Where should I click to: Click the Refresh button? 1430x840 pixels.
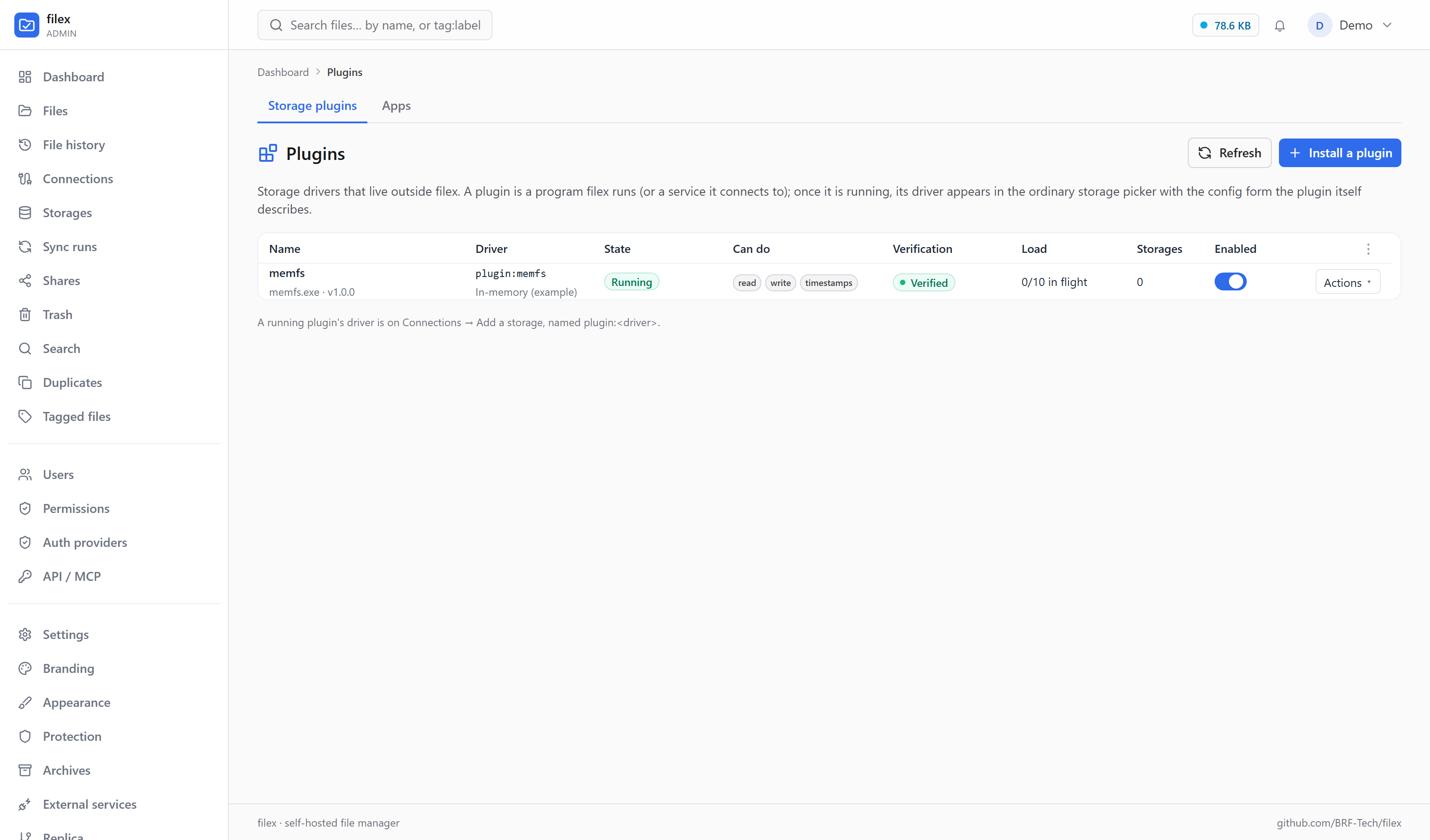click(x=1229, y=153)
